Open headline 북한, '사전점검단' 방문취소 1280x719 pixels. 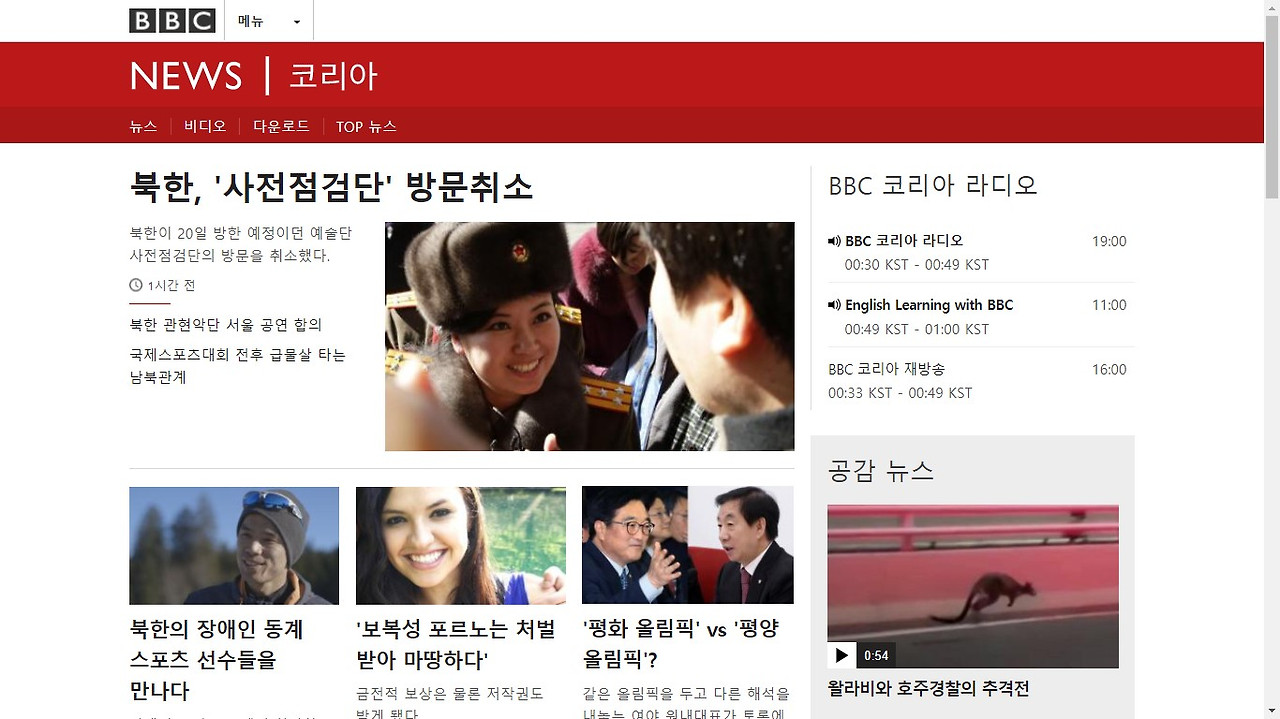[331, 187]
